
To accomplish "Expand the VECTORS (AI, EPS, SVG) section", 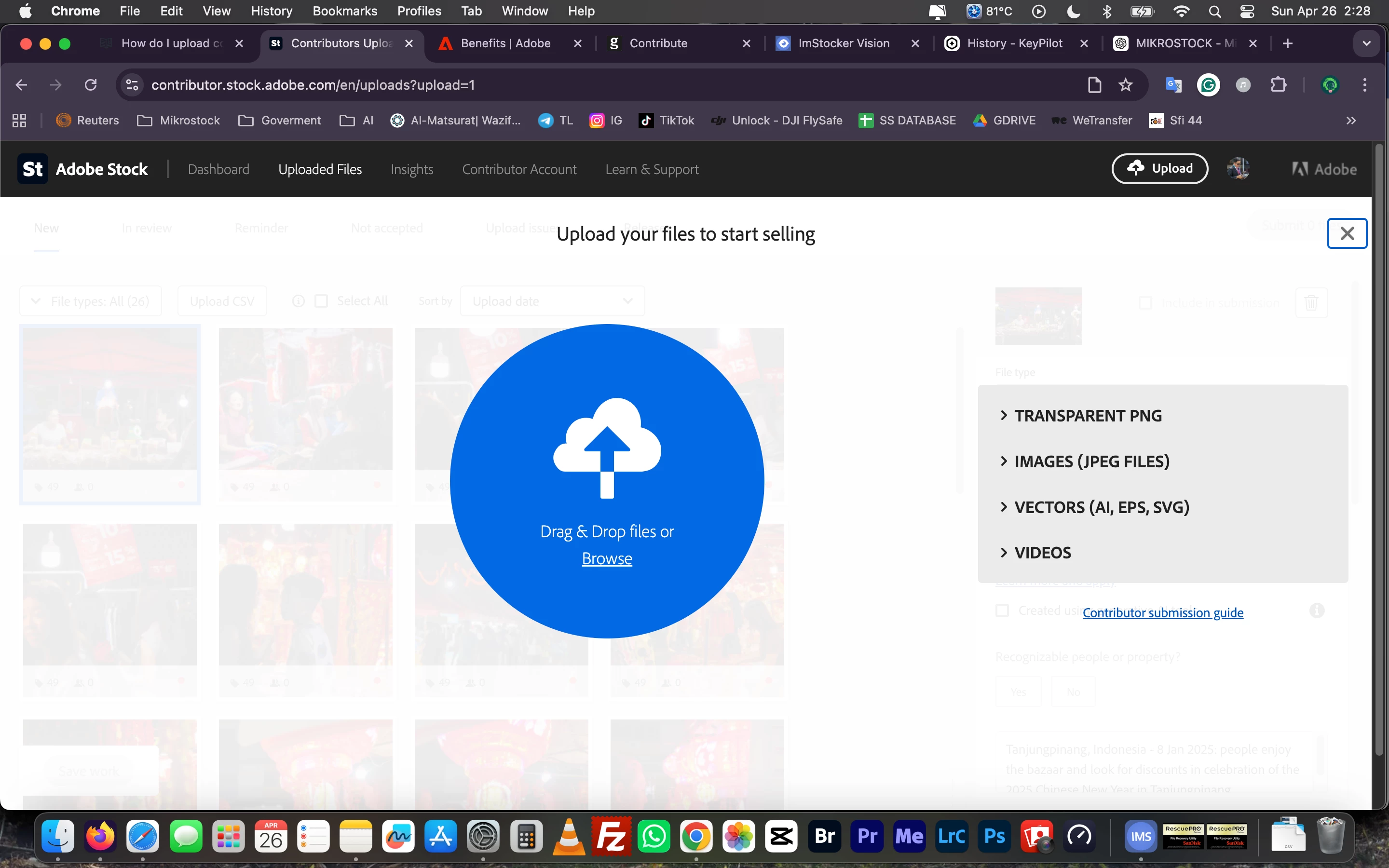I will point(1101,507).
